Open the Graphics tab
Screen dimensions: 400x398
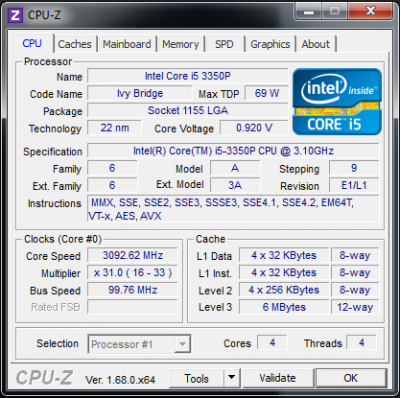tap(270, 44)
